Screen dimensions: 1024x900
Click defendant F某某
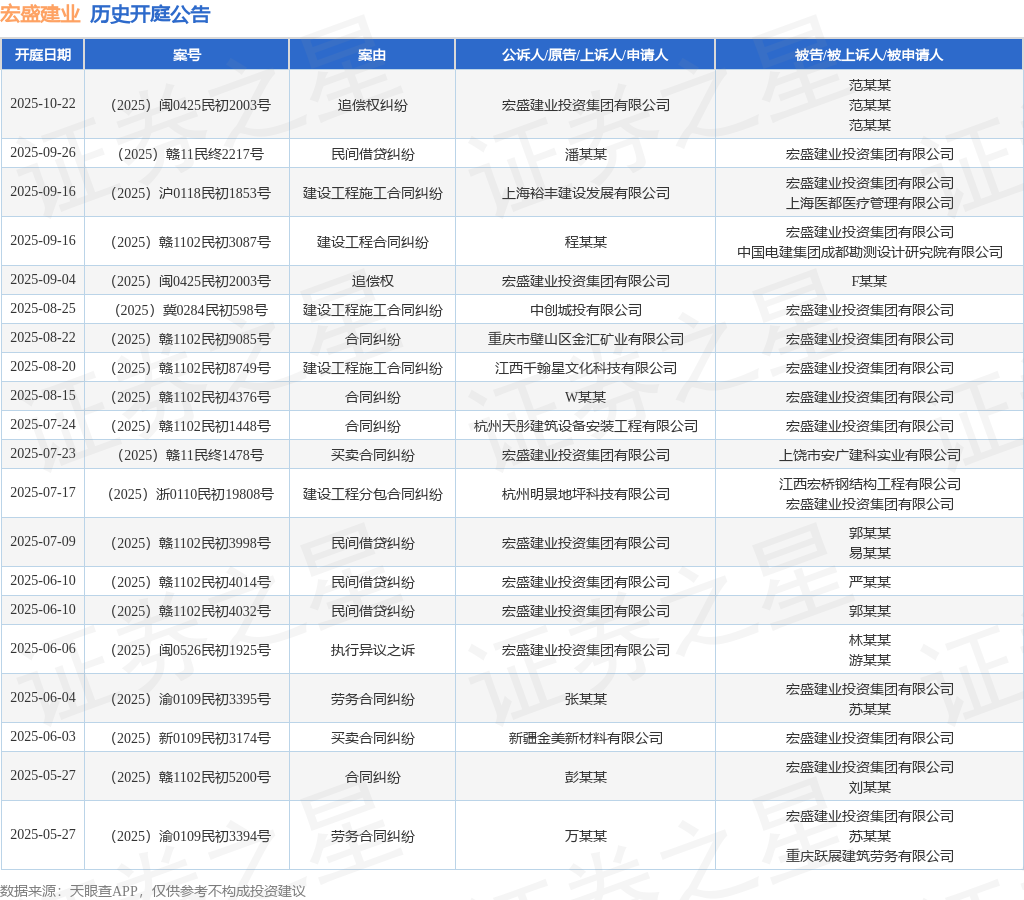869,281
